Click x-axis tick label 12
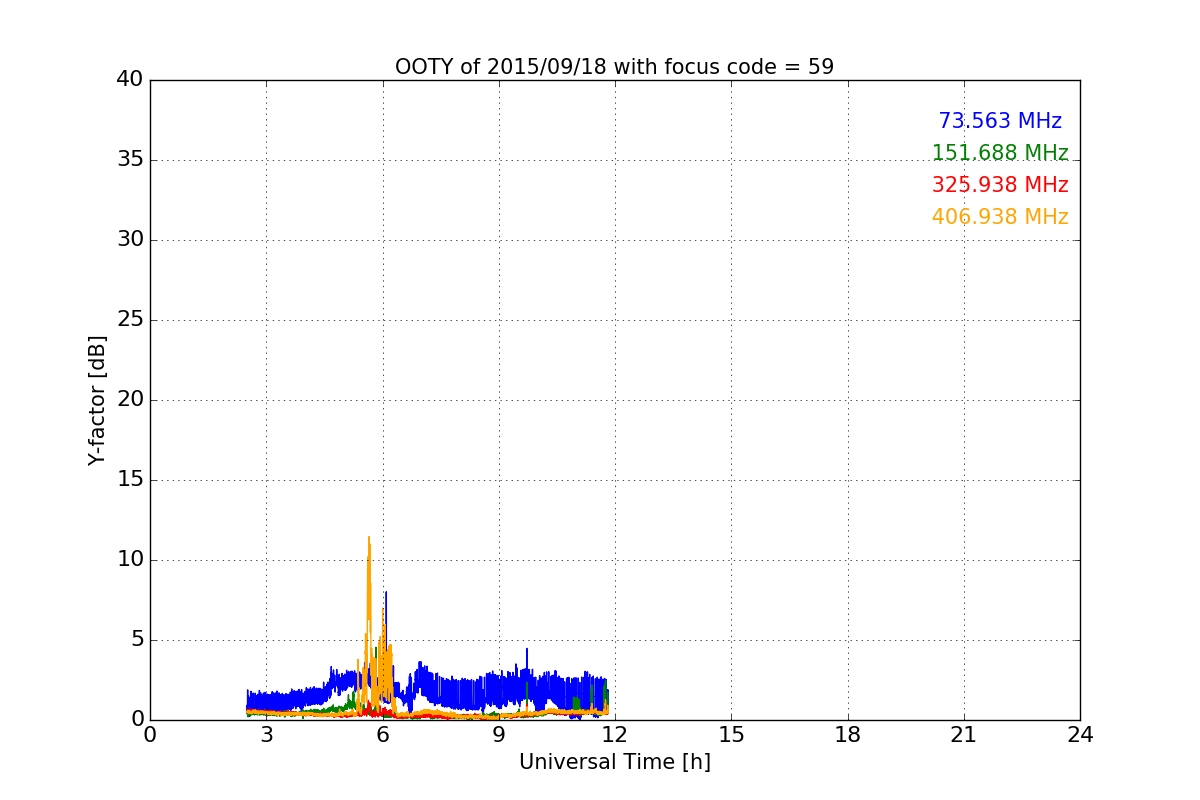The width and height of the screenshot is (1200, 800). [x=615, y=735]
